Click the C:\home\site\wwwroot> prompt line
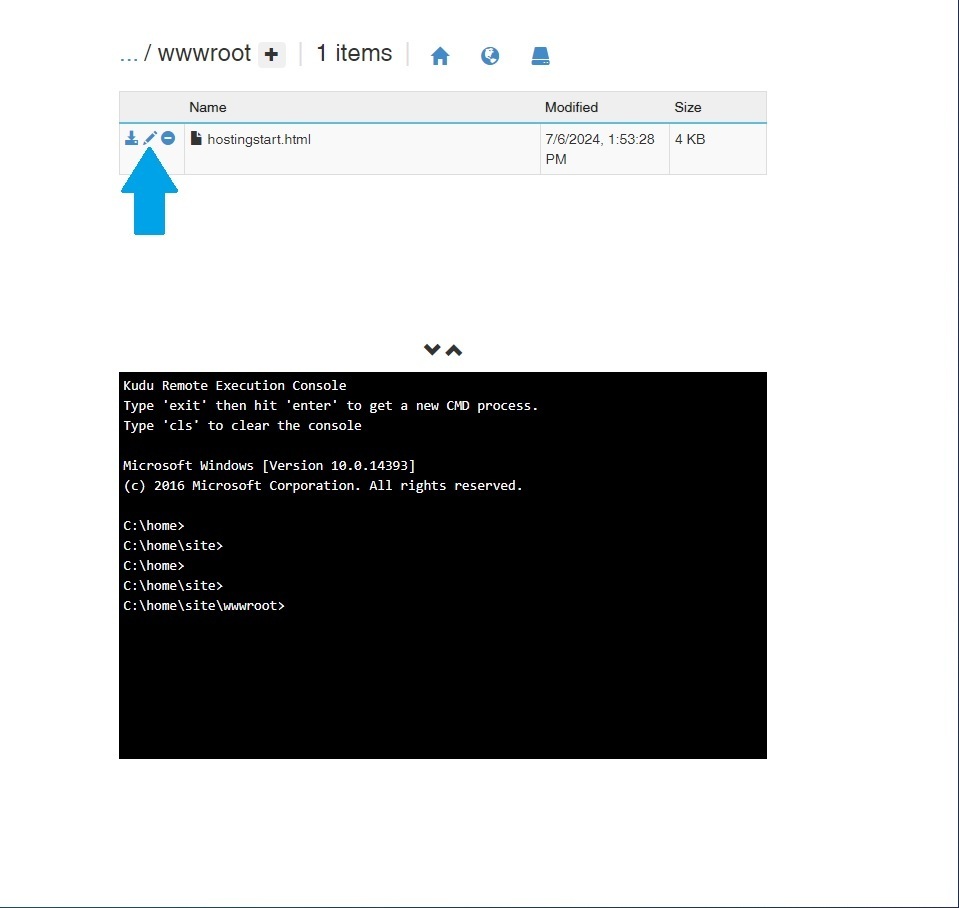This screenshot has height=908, width=959. [x=203, y=605]
